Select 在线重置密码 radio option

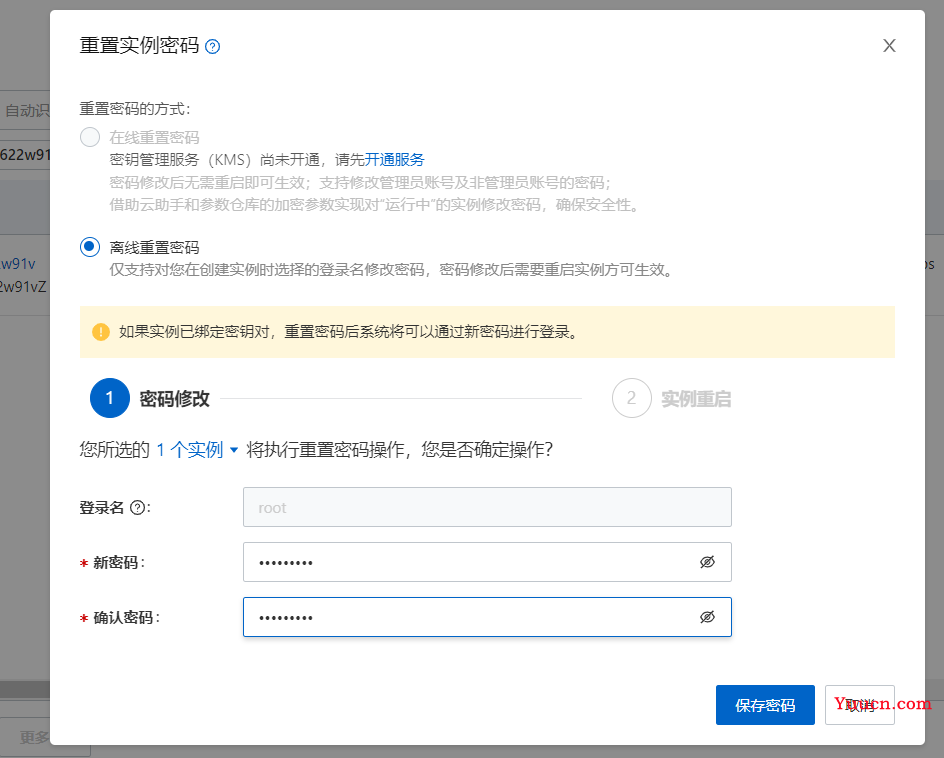pos(90,137)
